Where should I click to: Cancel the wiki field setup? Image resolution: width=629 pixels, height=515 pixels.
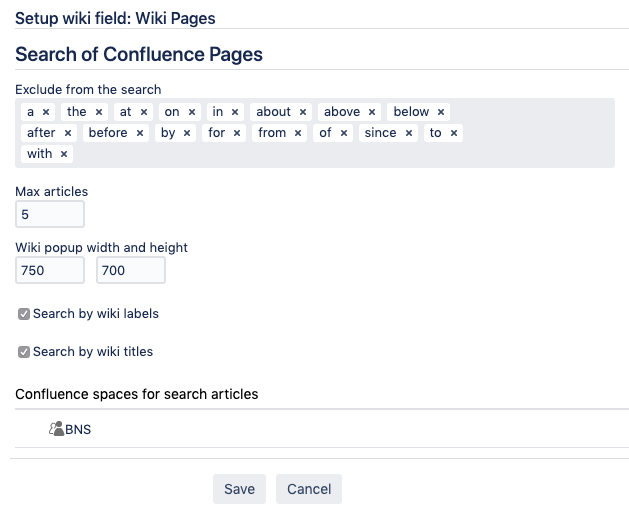point(309,489)
